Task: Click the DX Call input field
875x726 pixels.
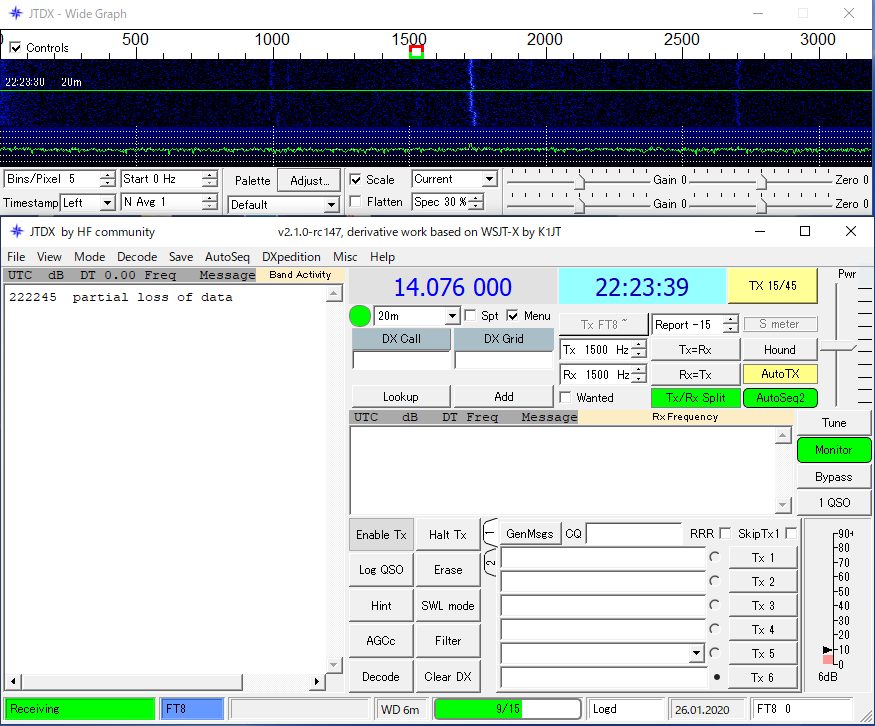Action: [x=401, y=361]
